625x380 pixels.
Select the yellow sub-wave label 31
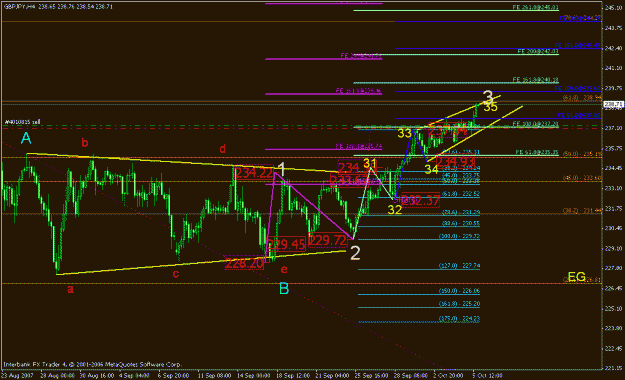(369, 163)
